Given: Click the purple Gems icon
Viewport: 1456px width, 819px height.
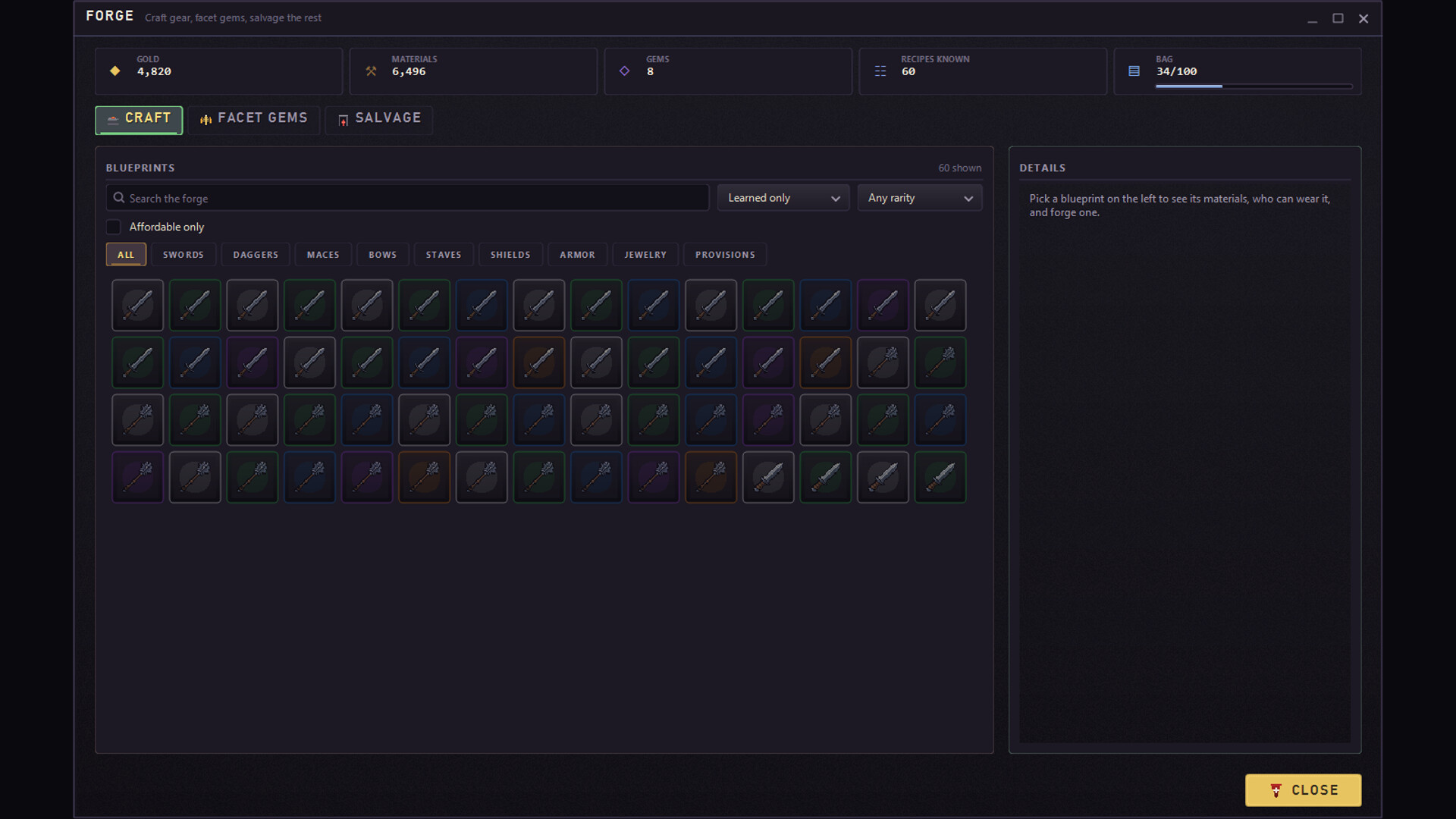Looking at the screenshot, I should coord(625,71).
